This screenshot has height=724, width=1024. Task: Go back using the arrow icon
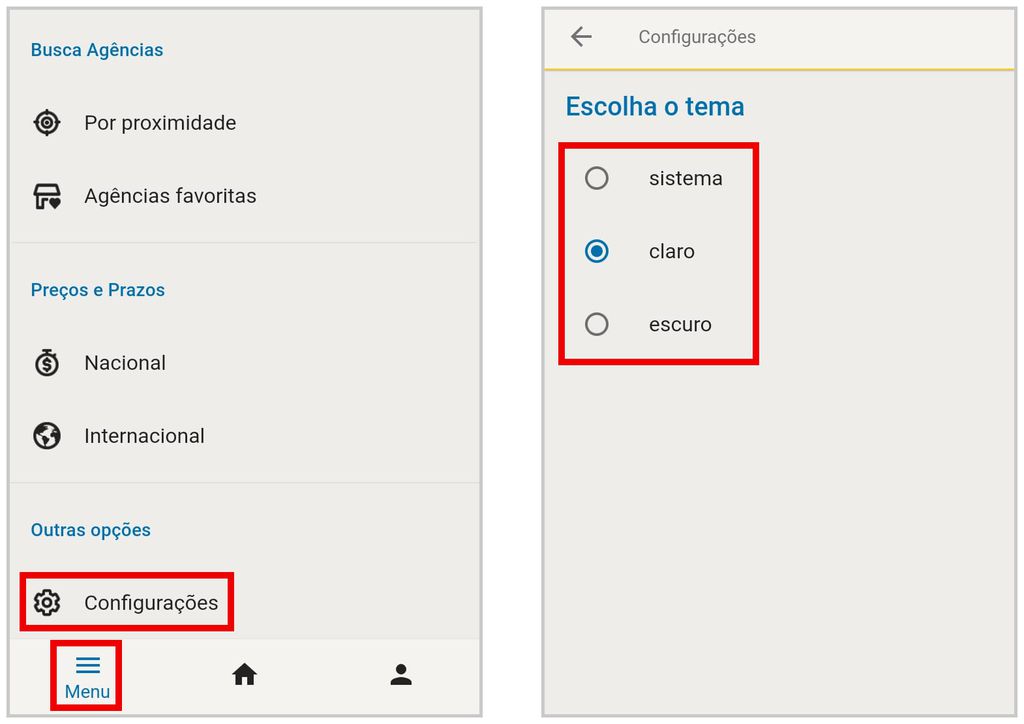pos(581,37)
